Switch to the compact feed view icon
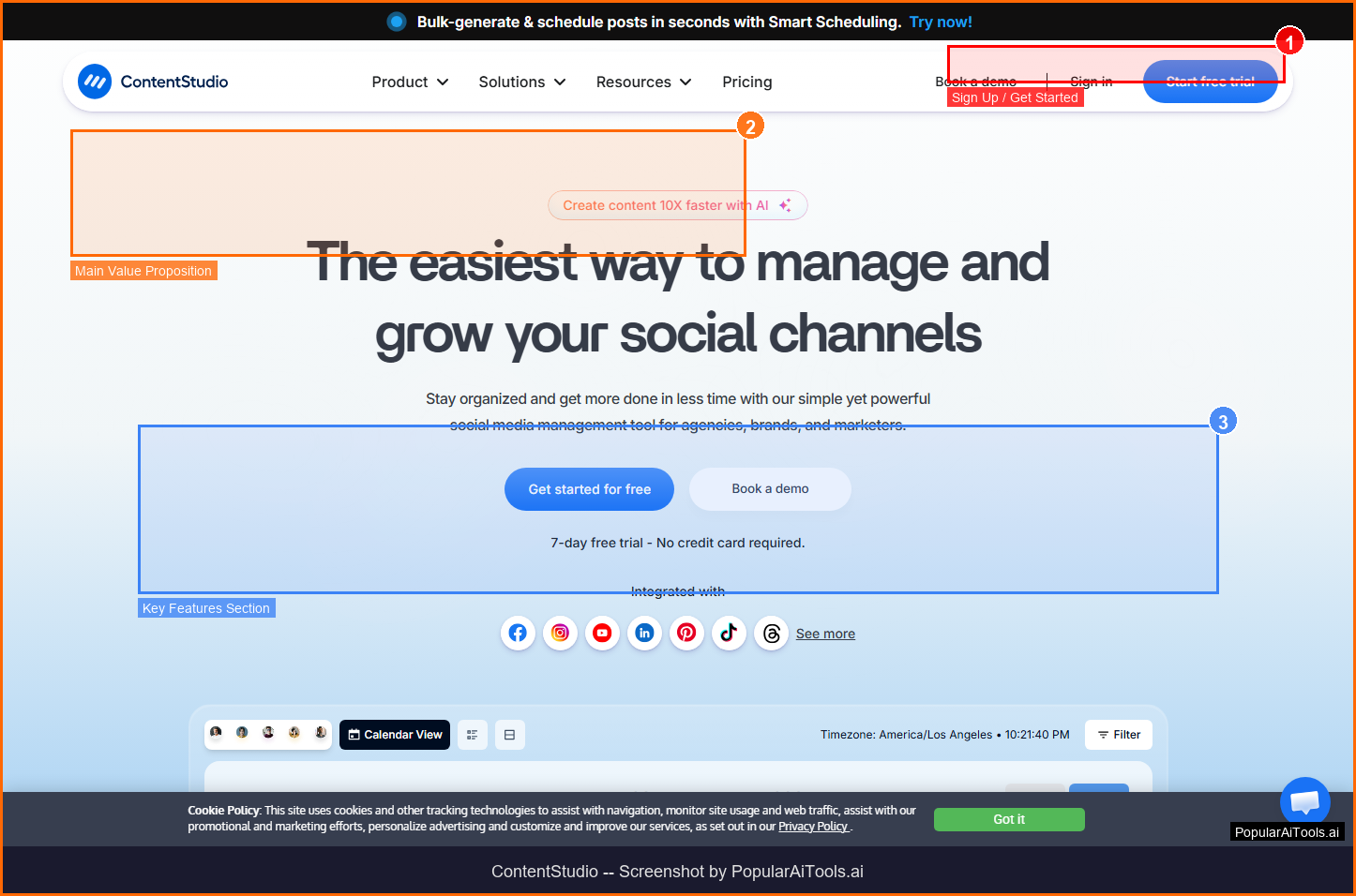 click(509, 735)
